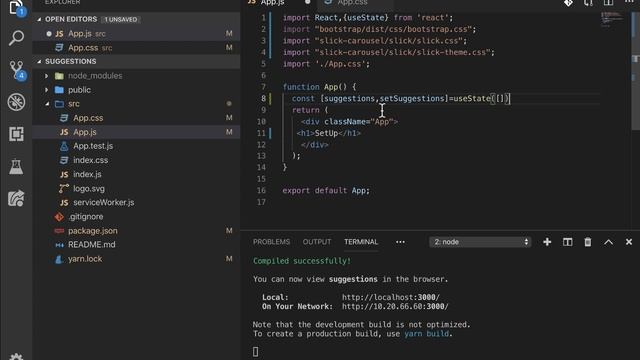Click the localhost:3000 link in terminal

point(391,298)
